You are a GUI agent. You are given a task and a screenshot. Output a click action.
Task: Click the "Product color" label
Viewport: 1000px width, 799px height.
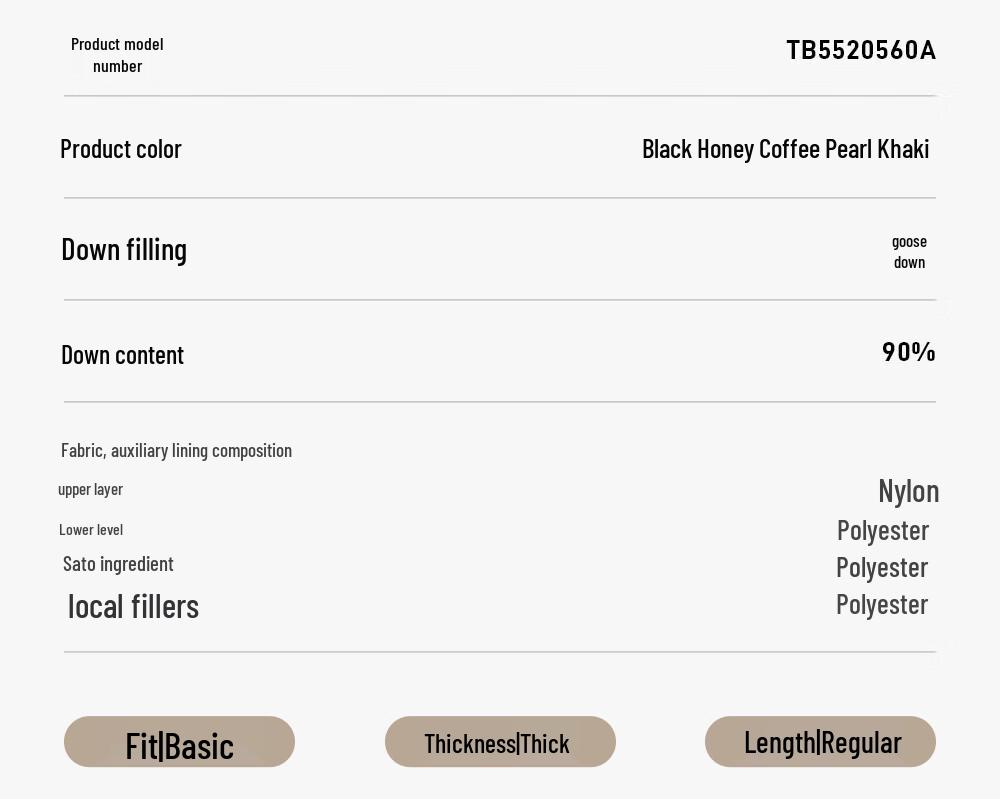click(121, 149)
